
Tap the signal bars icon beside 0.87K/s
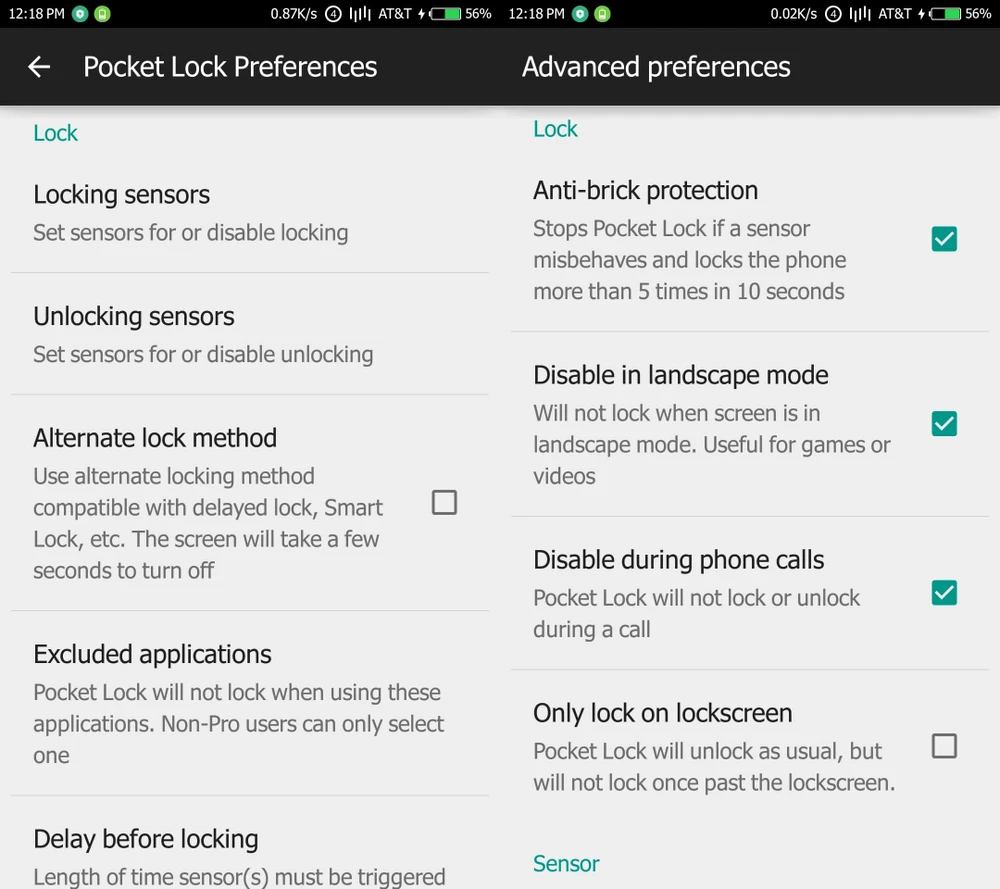[360, 14]
